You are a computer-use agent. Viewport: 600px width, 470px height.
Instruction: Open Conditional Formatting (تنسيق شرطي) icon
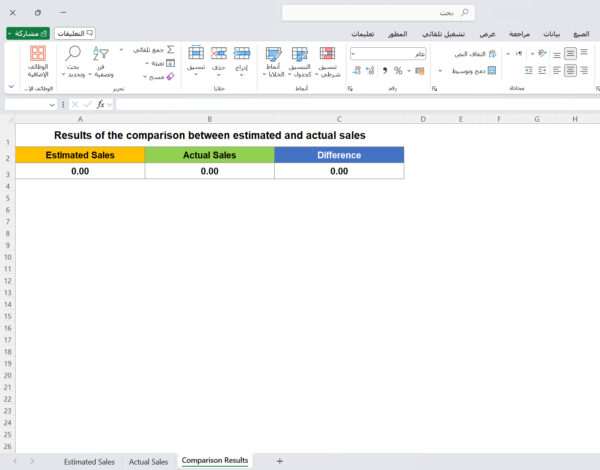pyautogui.click(x=327, y=54)
